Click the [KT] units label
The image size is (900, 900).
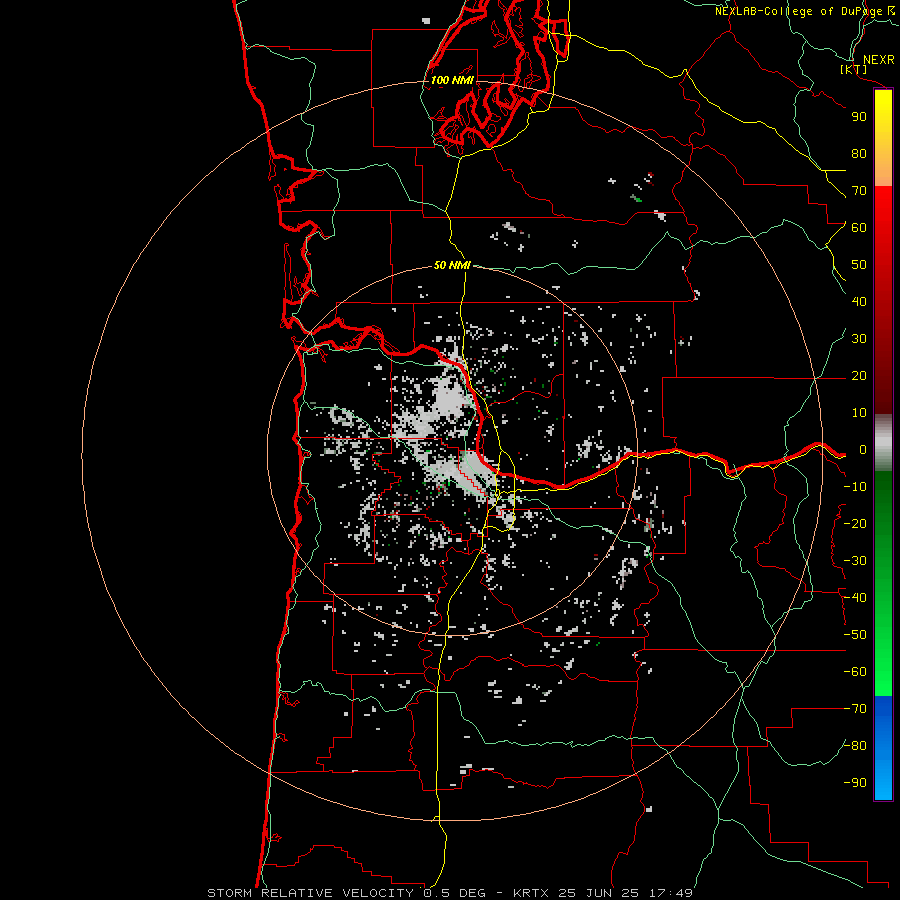(x=854, y=69)
